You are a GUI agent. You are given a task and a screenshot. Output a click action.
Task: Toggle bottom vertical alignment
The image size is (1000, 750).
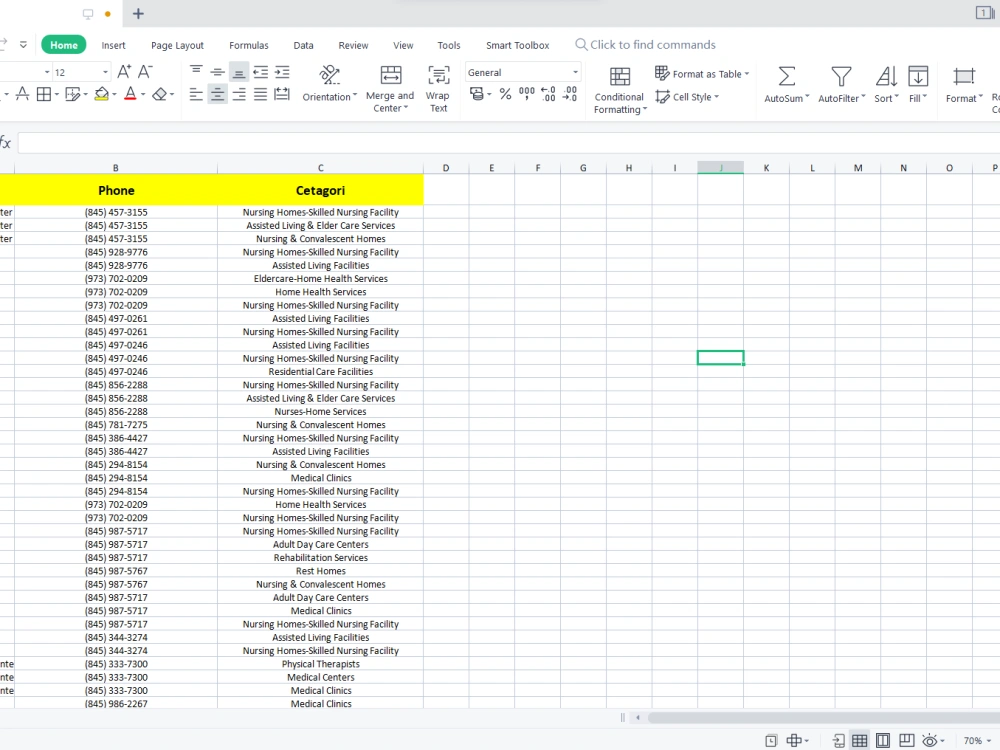239,71
